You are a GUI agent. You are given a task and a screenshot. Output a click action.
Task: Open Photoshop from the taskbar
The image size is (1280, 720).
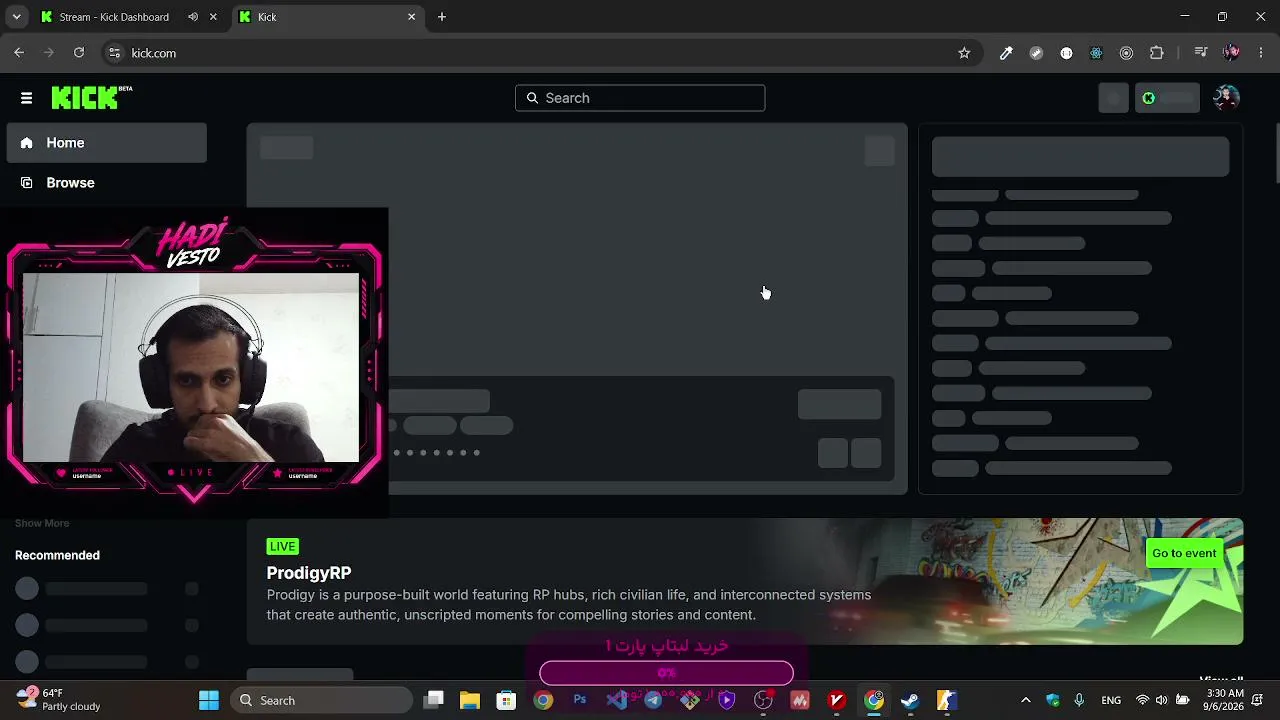[580, 700]
